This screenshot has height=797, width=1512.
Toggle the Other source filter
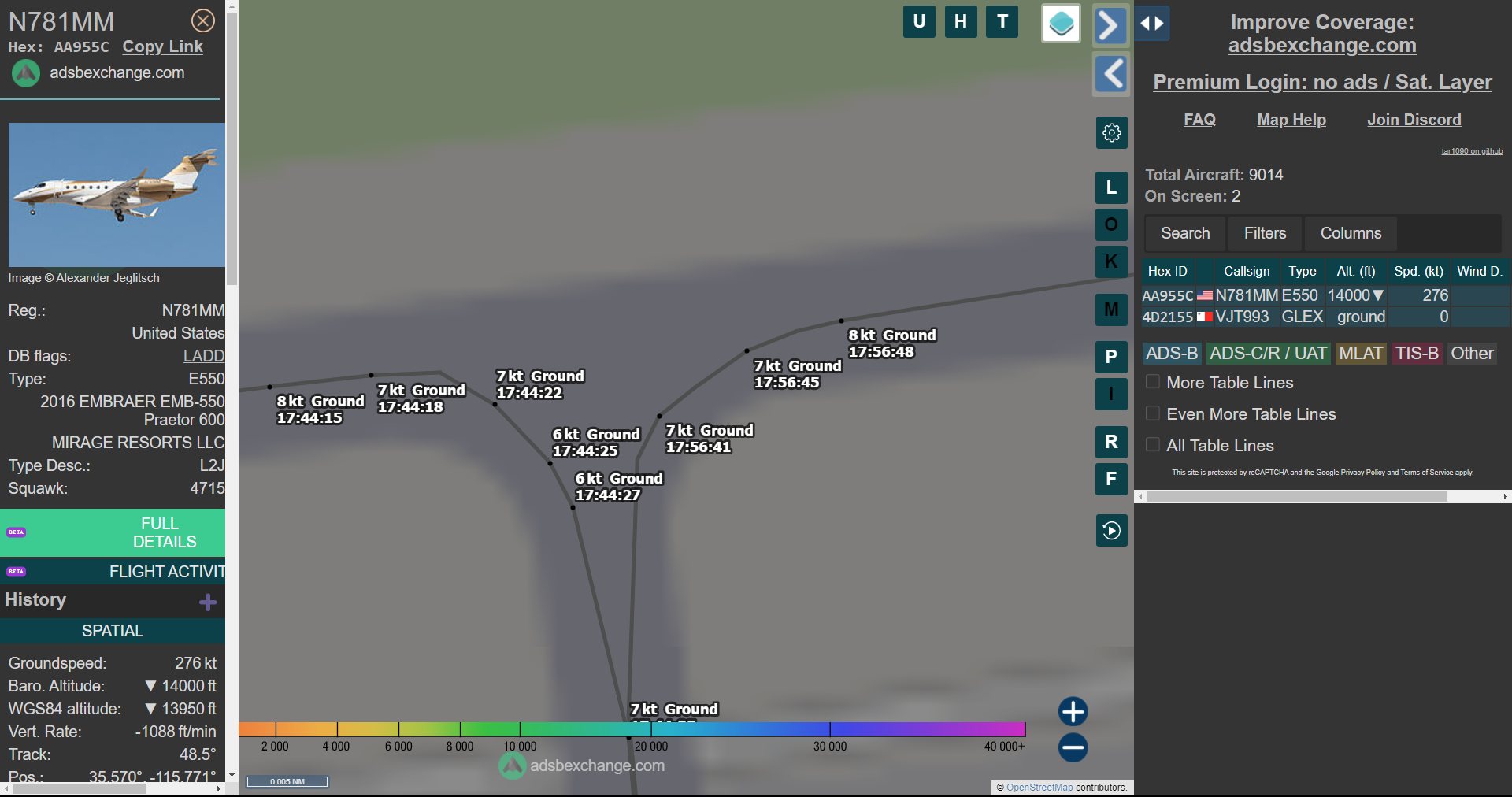click(x=1472, y=354)
